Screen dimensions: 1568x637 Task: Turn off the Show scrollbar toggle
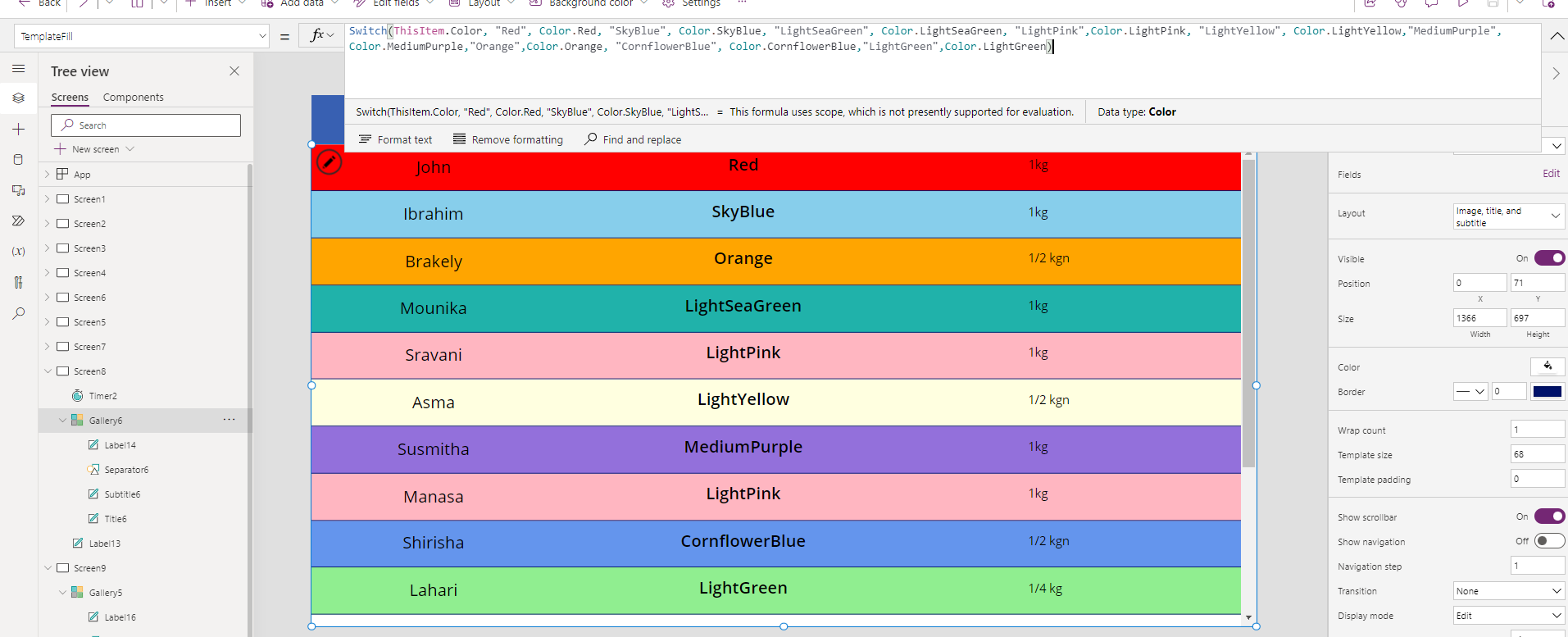[1549, 516]
